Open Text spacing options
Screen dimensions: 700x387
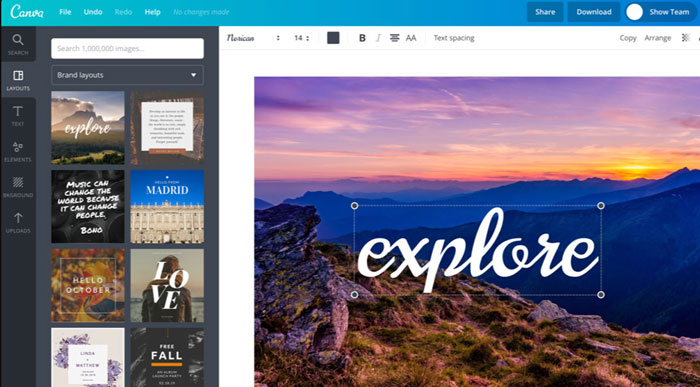tap(454, 38)
